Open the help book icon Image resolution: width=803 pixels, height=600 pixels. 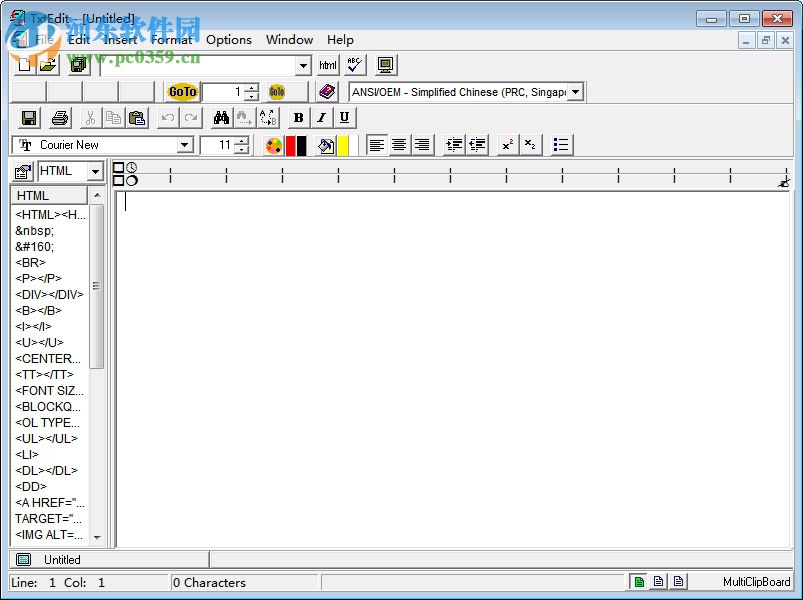(x=326, y=91)
